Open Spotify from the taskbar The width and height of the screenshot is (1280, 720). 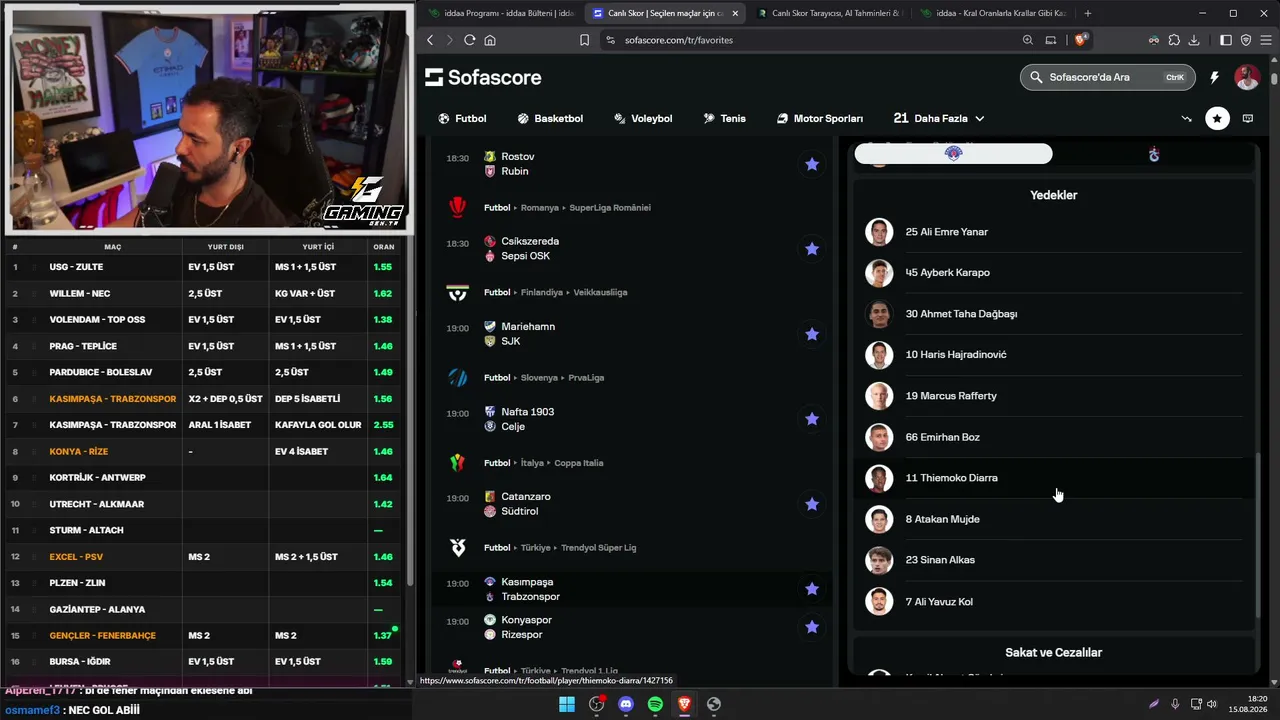tap(655, 704)
